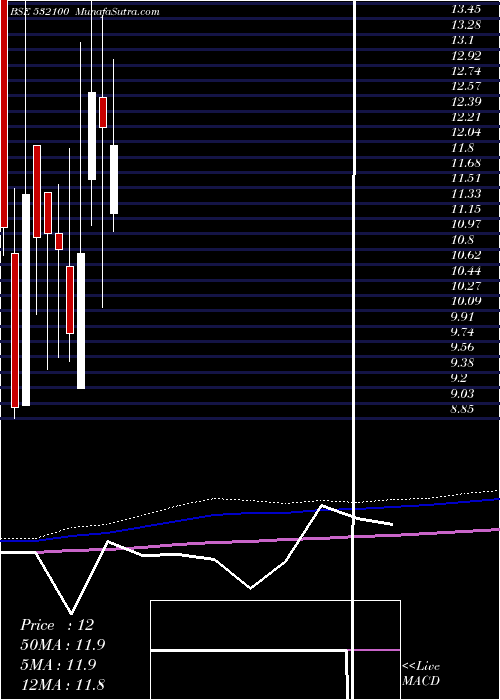Click the '<<Live MACD' label
The height and width of the screenshot is (700, 500).
[421, 673]
